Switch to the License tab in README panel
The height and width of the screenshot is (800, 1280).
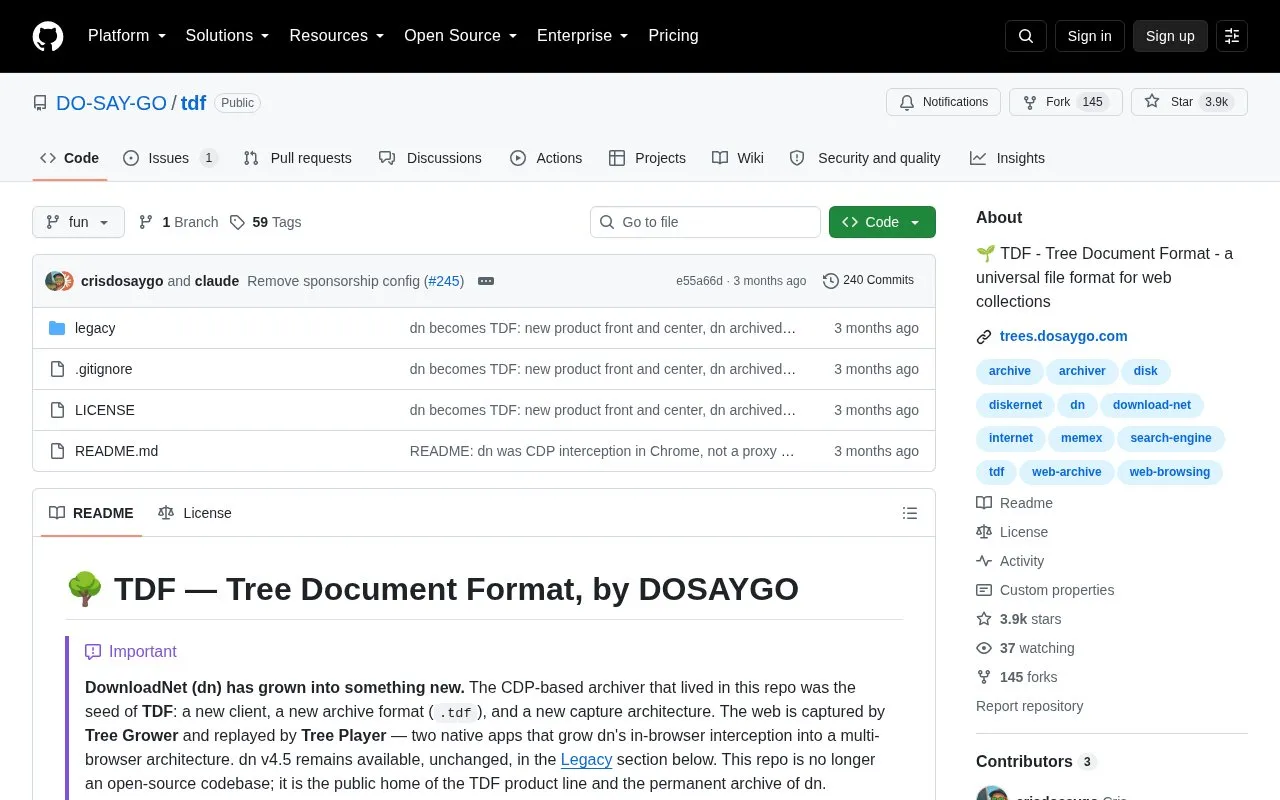coord(195,513)
